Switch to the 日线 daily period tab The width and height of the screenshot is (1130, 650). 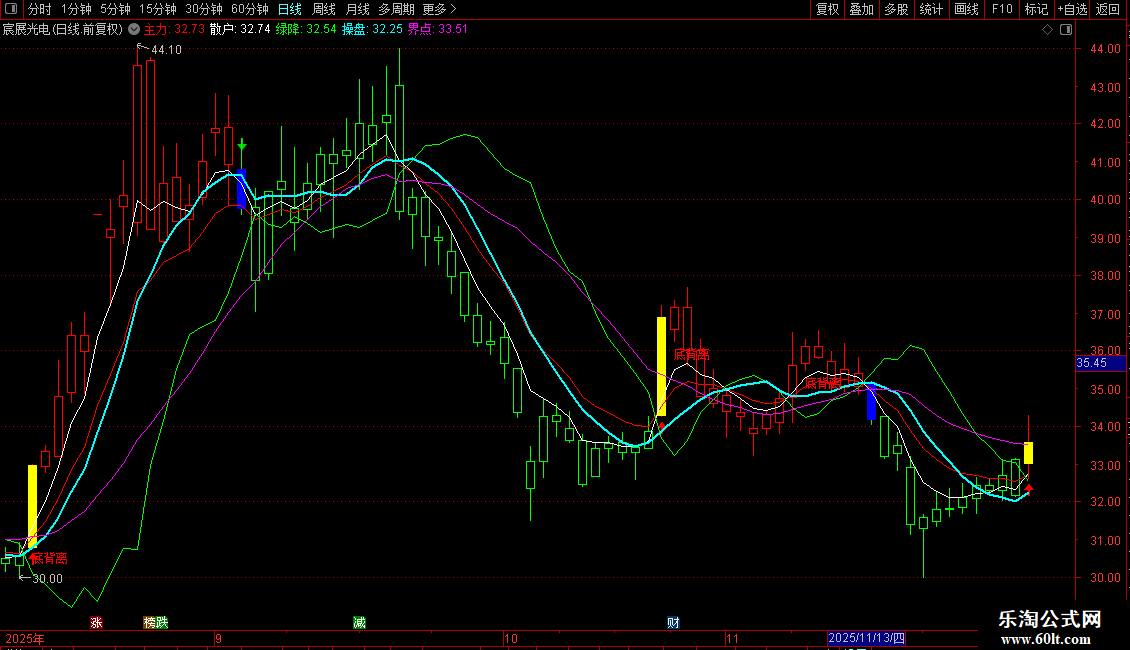click(290, 9)
